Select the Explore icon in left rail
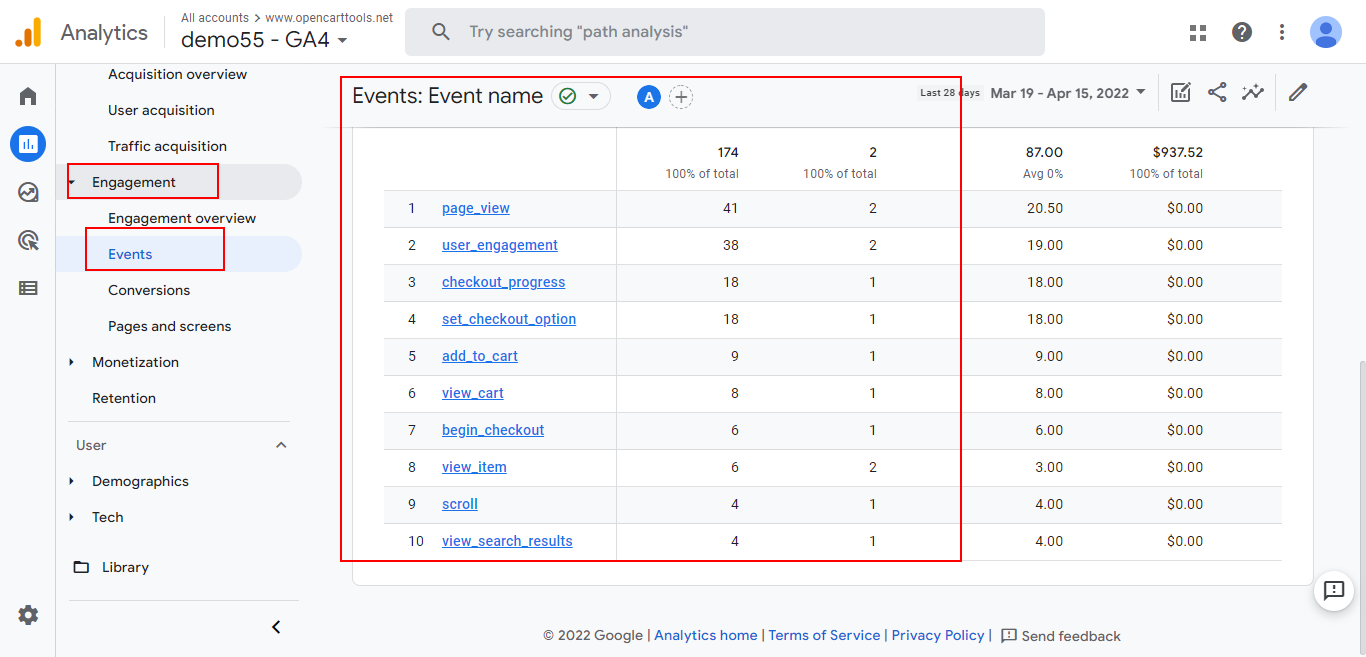The height and width of the screenshot is (657, 1366). [x=27, y=191]
